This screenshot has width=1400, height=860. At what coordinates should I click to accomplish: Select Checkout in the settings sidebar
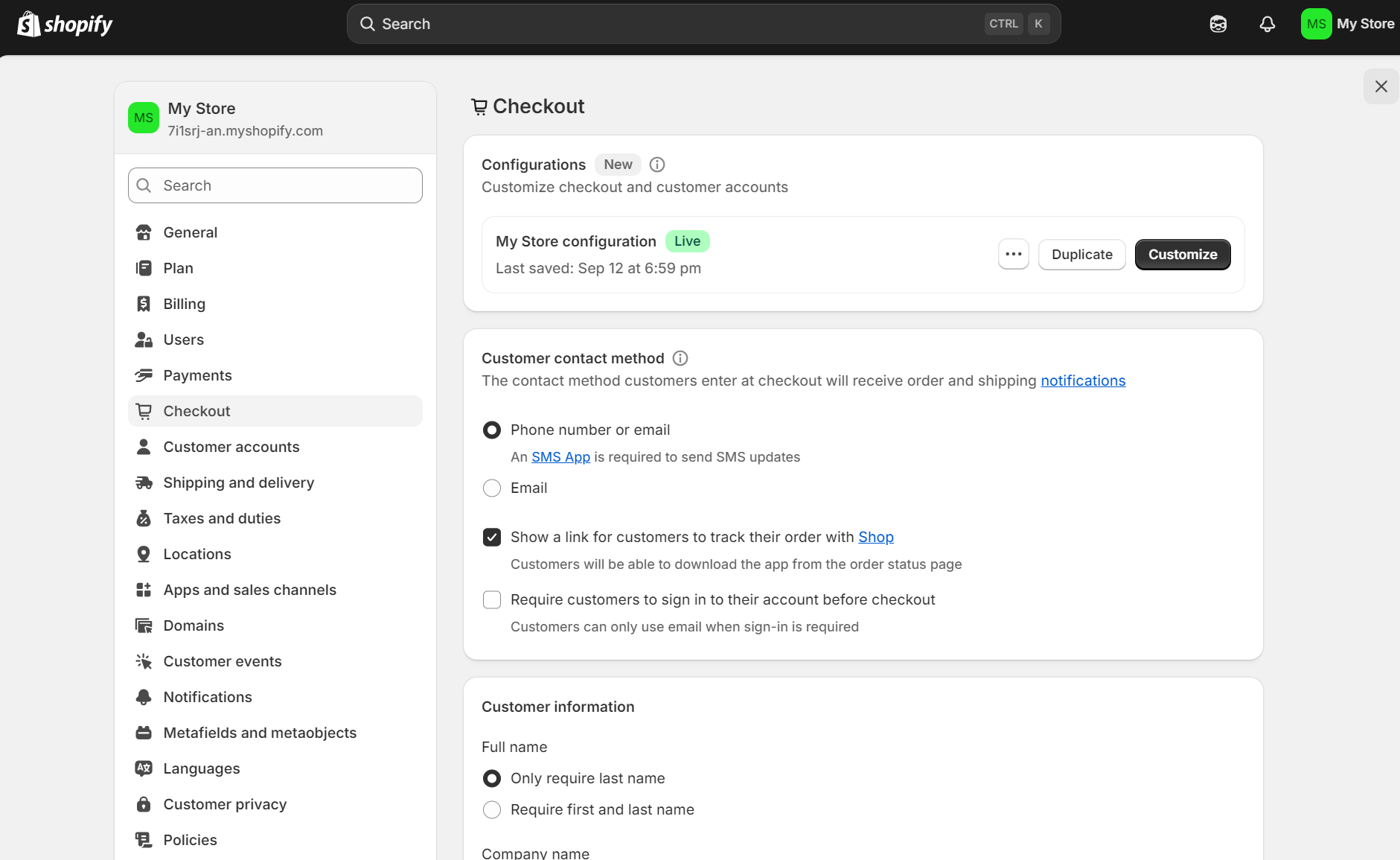tap(275, 411)
